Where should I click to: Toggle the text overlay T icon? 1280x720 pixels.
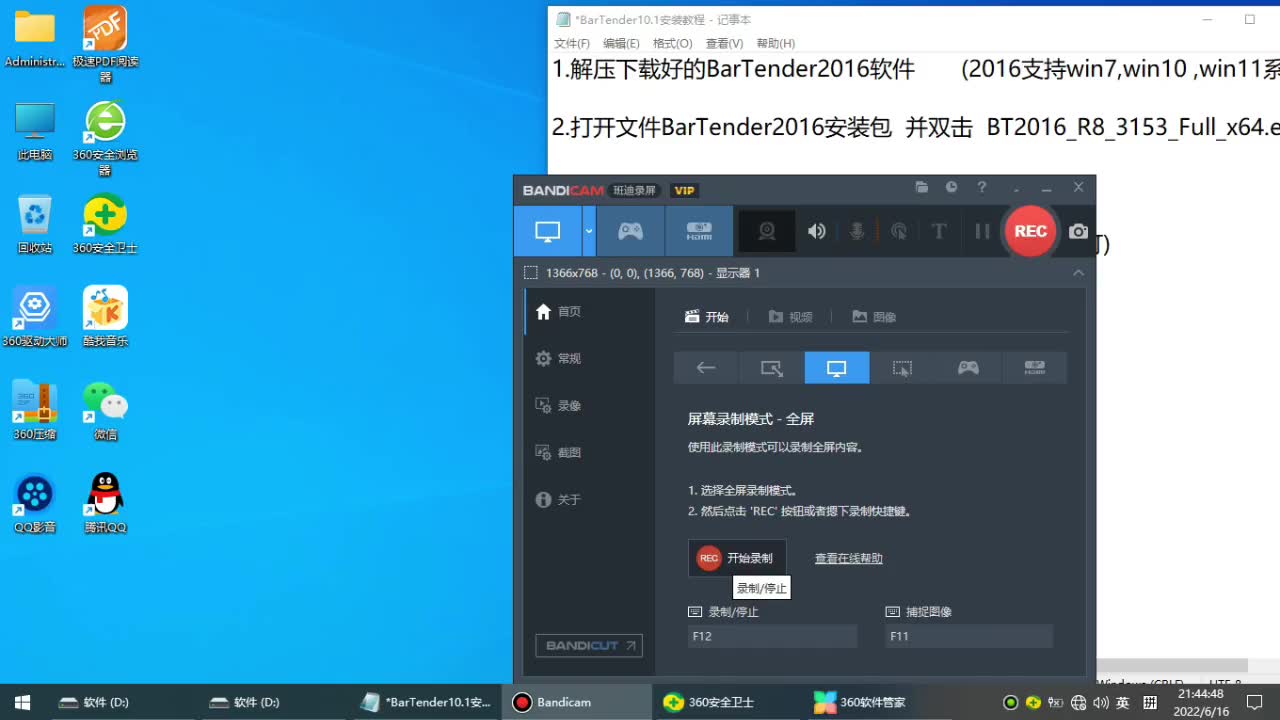938,231
